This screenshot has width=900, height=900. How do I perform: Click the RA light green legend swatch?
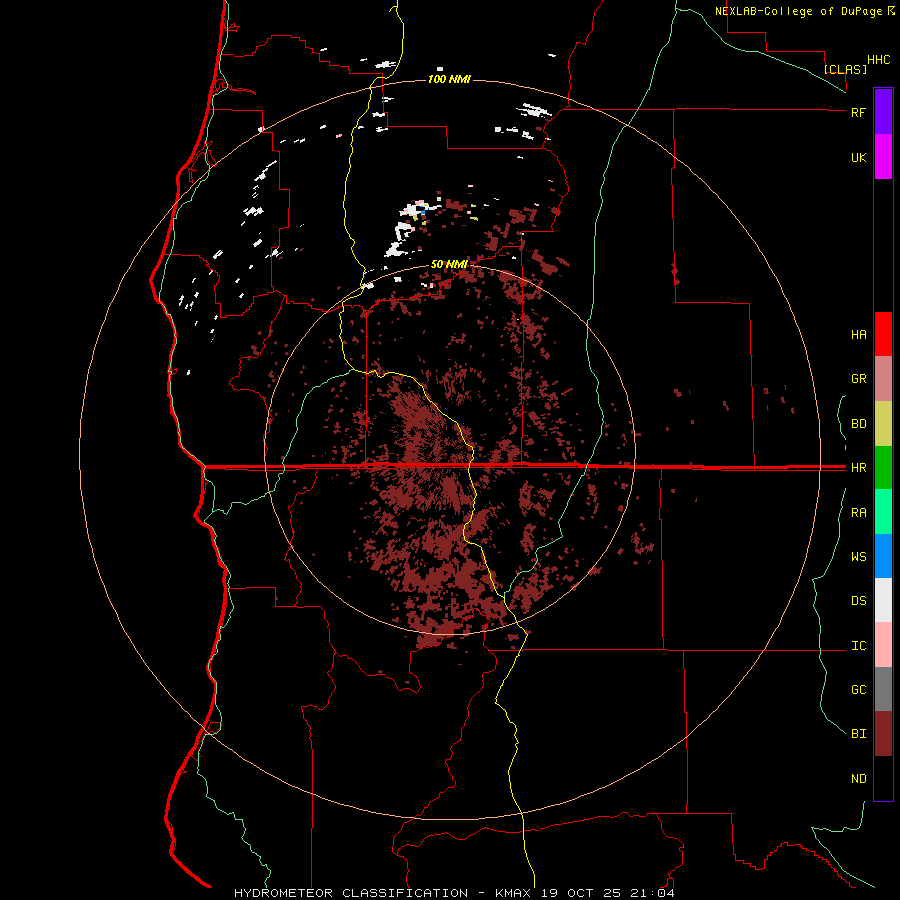883,512
